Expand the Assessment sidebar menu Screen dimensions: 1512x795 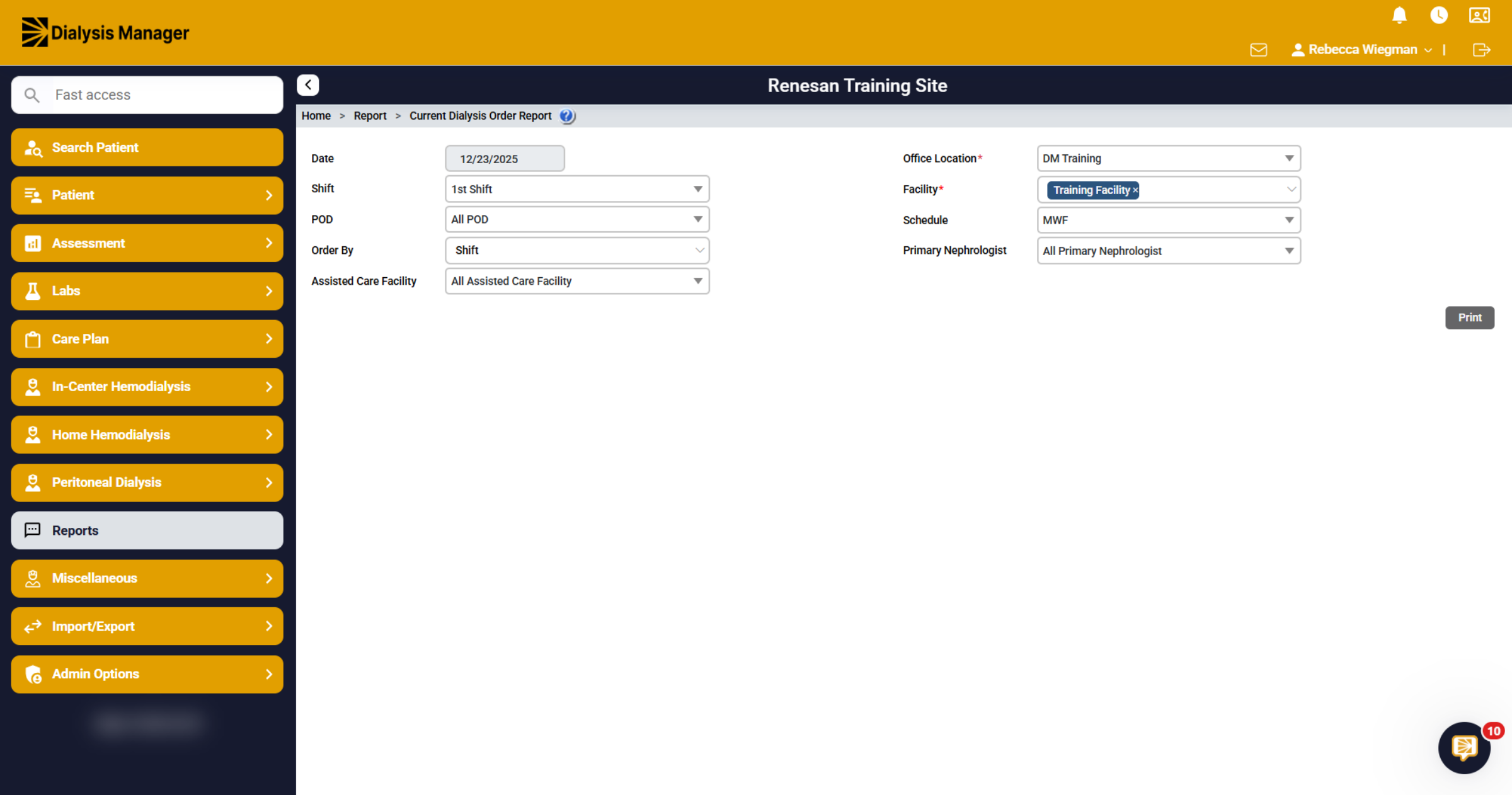[147, 243]
